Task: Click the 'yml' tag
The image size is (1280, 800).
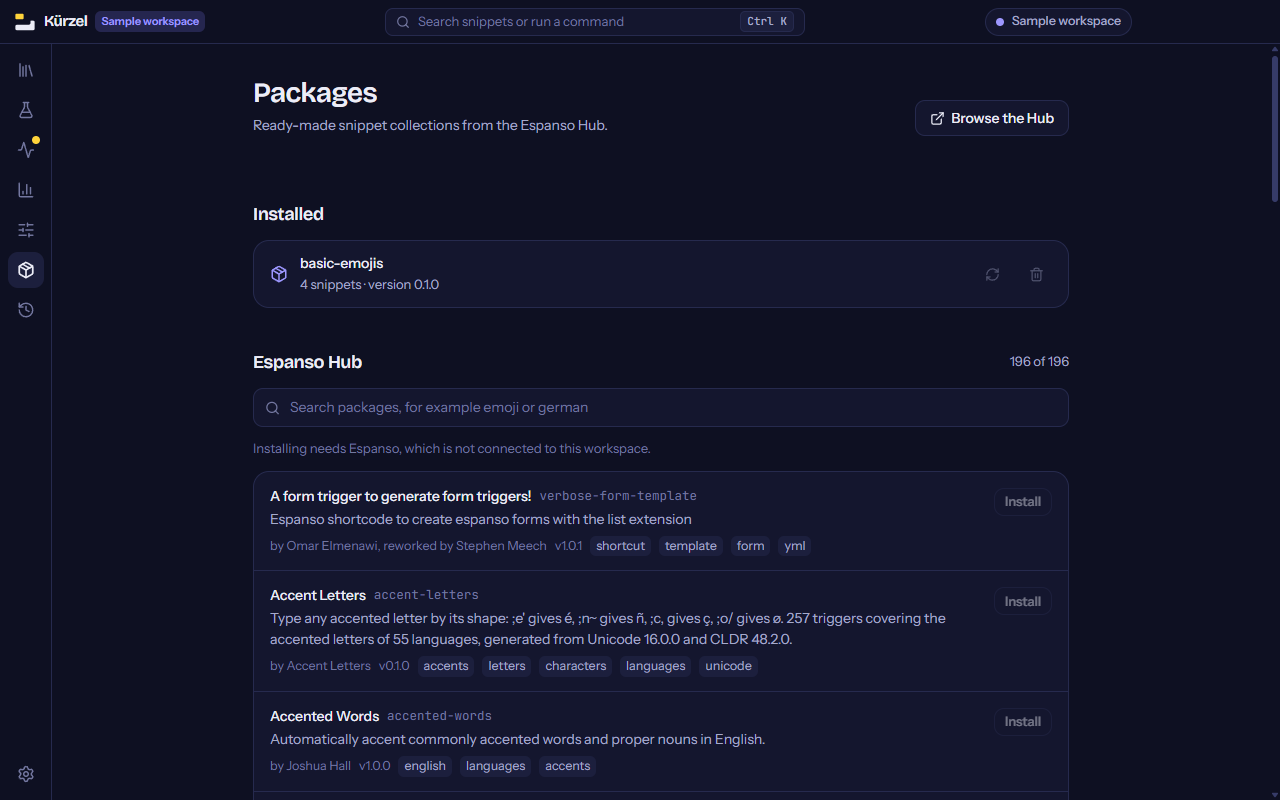Action: 795,546
